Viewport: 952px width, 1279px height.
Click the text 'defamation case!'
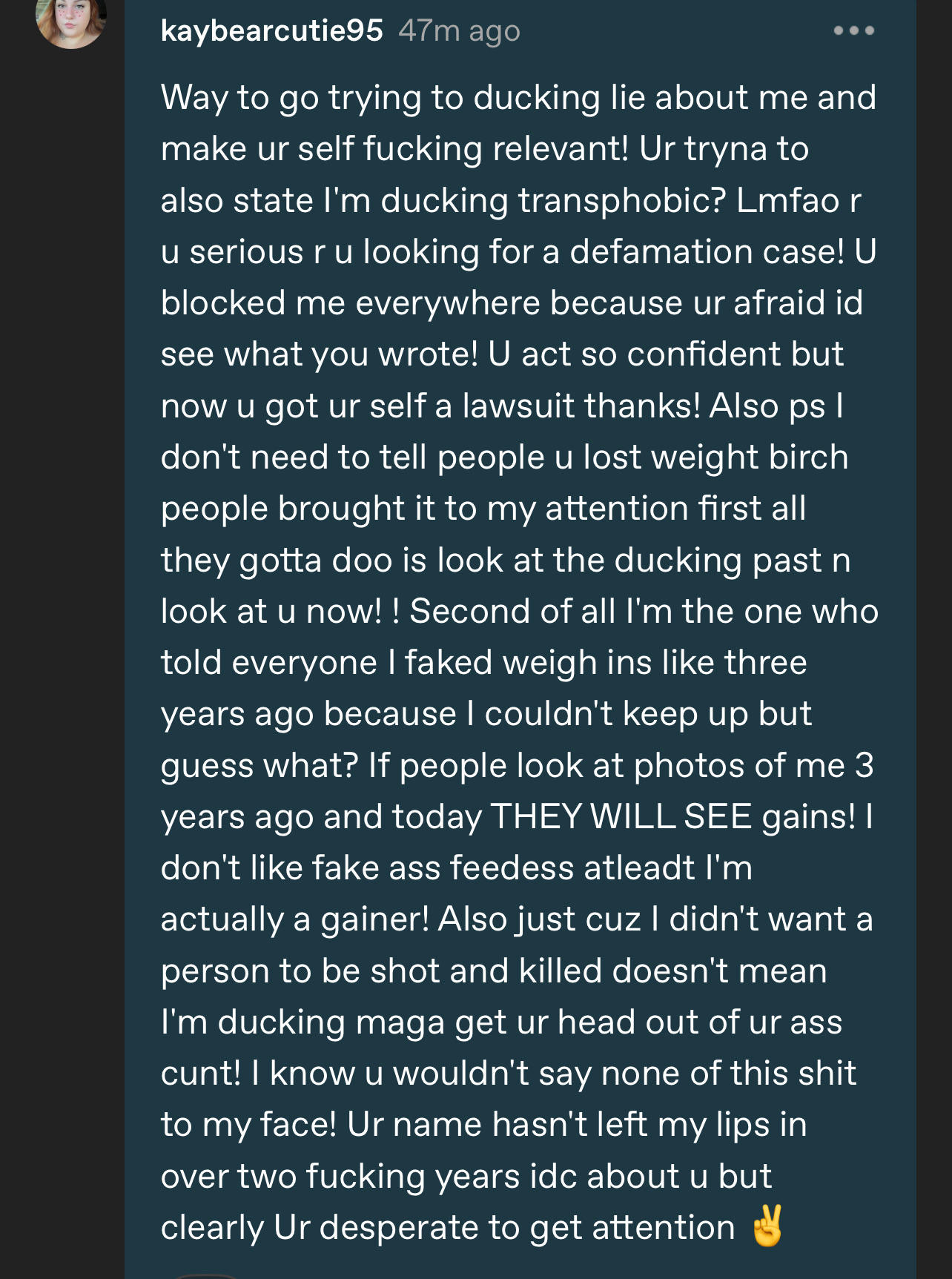point(707,252)
